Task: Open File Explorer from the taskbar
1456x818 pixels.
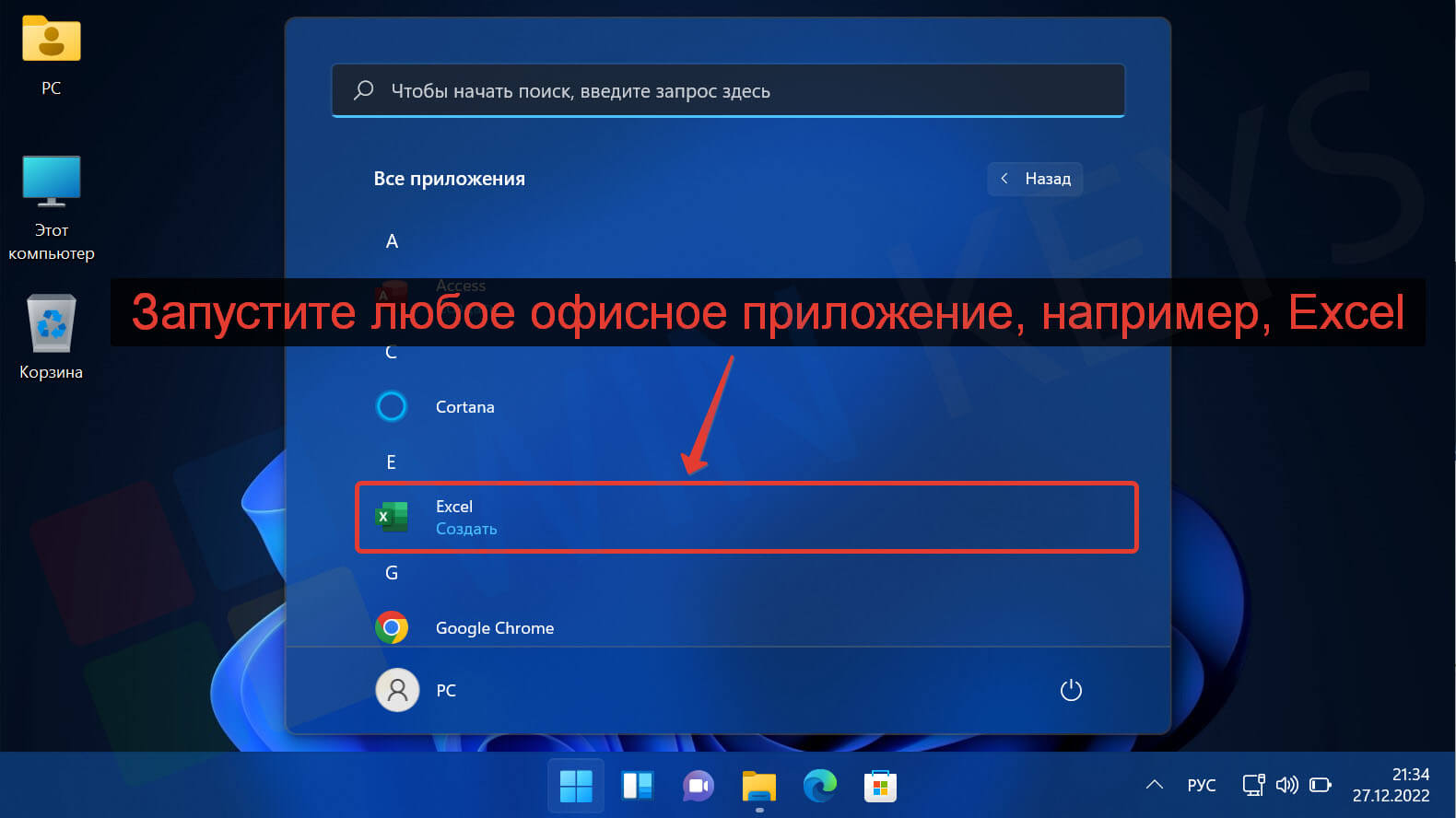Action: click(758, 786)
